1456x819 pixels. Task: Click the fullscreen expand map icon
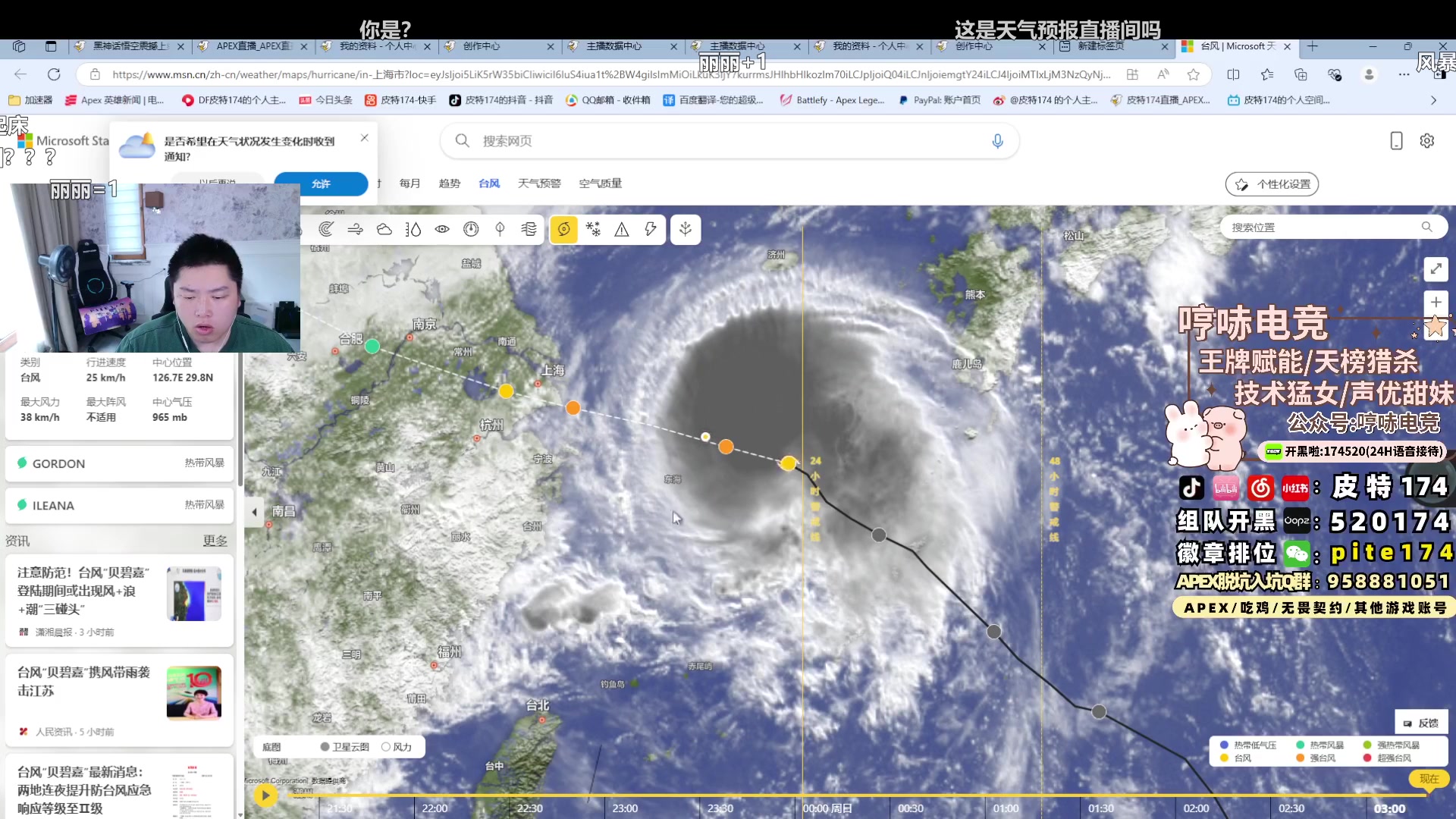1436,268
